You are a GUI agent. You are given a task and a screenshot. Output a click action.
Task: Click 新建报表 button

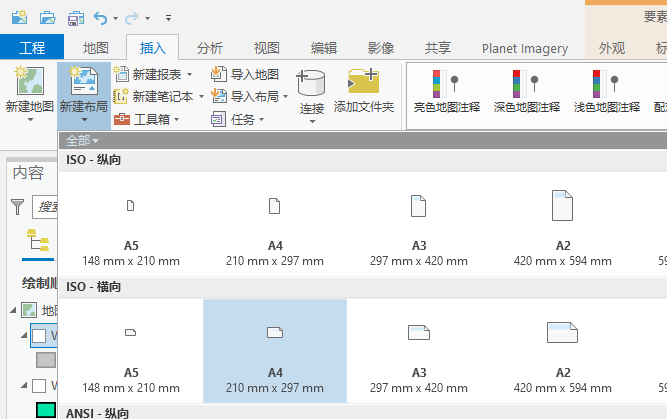(148, 74)
